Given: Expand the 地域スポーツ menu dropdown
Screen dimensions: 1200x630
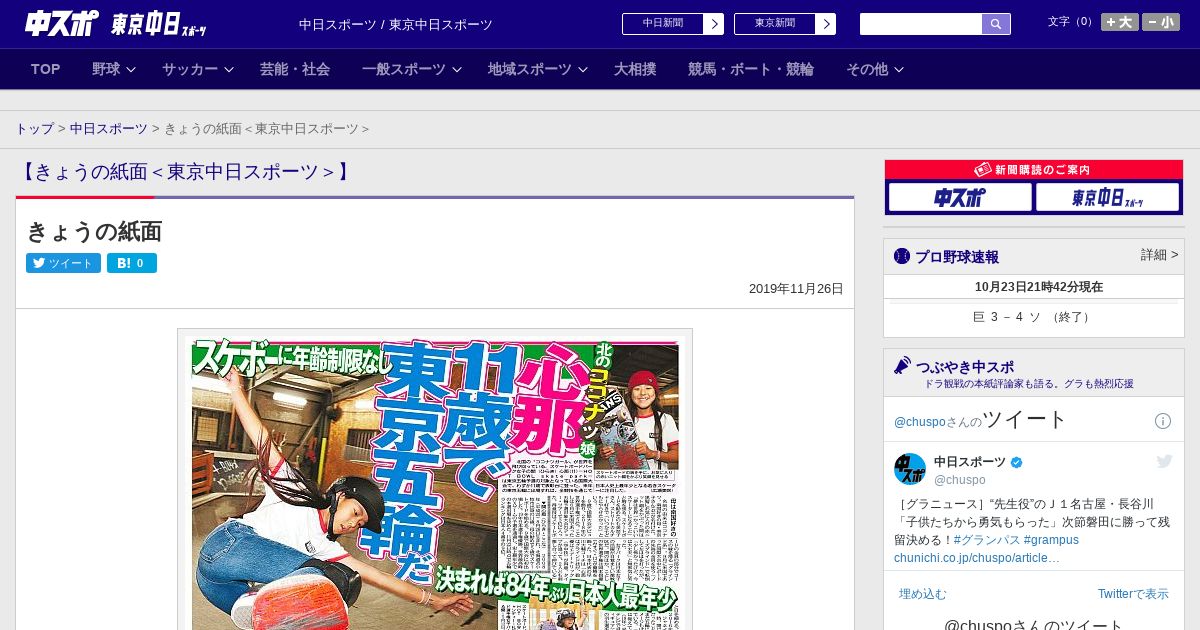Looking at the screenshot, I should (x=538, y=69).
